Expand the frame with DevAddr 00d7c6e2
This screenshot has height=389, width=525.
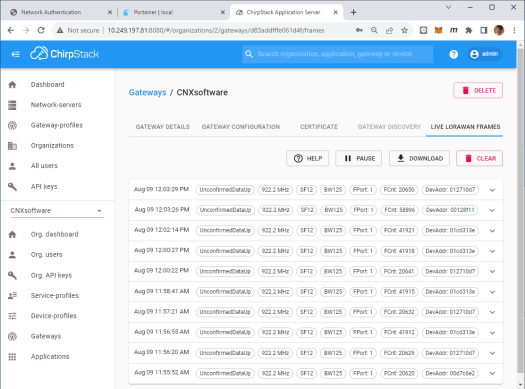tap(492, 373)
